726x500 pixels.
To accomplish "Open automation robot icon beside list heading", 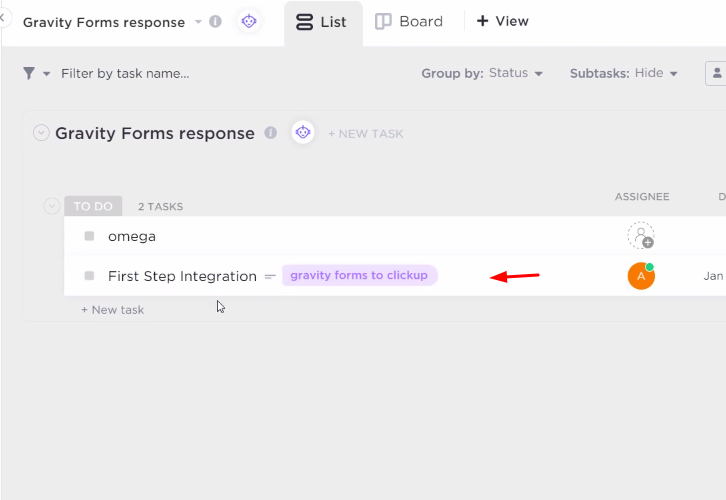I will click(303, 132).
